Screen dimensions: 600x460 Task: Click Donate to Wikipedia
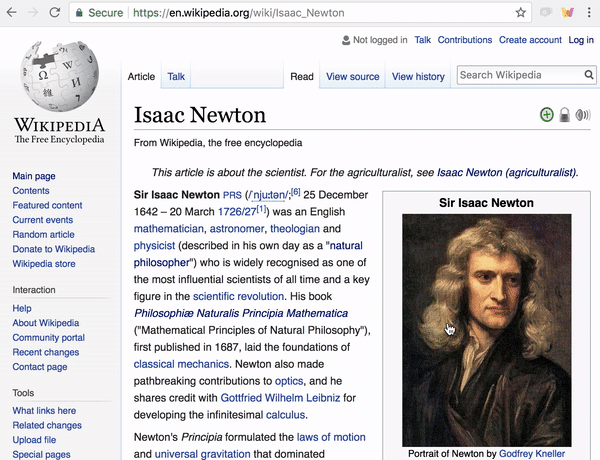click(54, 249)
